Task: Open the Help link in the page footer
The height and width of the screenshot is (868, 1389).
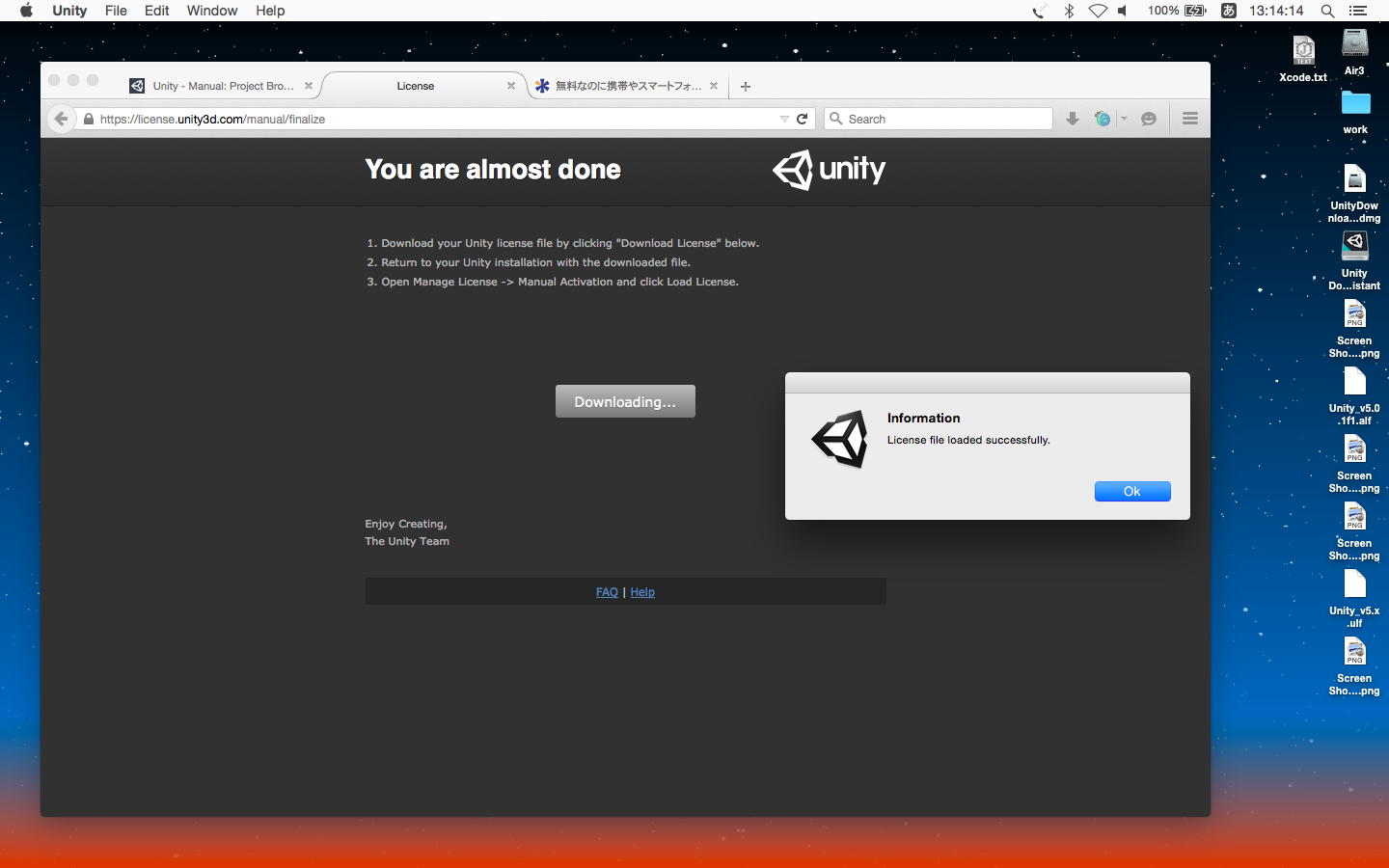Action: (x=642, y=592)
